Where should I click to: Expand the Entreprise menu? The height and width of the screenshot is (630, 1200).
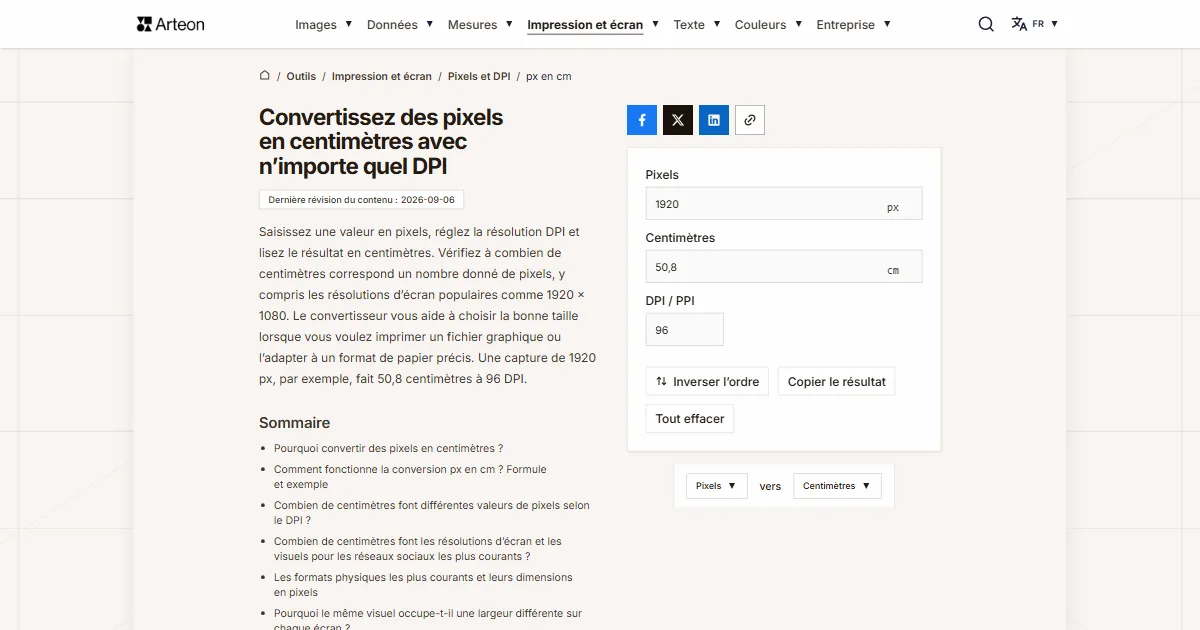pos(853,24)
